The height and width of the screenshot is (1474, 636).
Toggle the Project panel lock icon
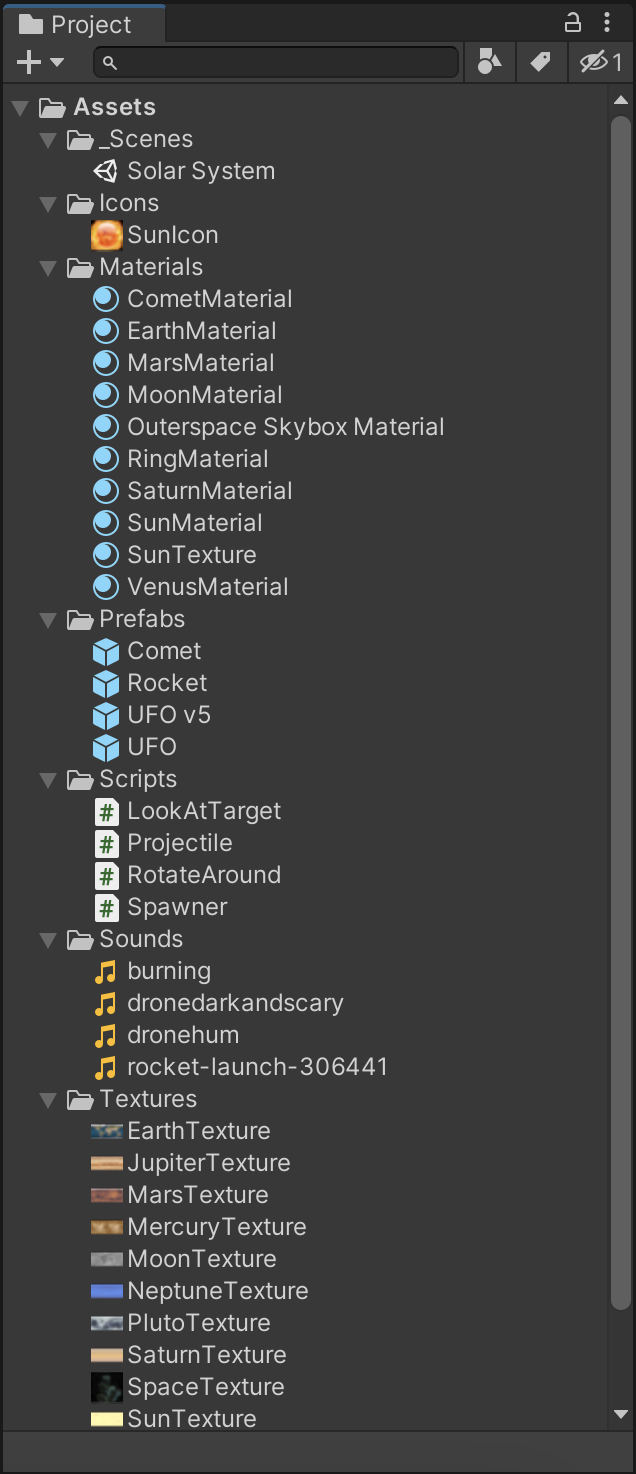tap(573, 22)
